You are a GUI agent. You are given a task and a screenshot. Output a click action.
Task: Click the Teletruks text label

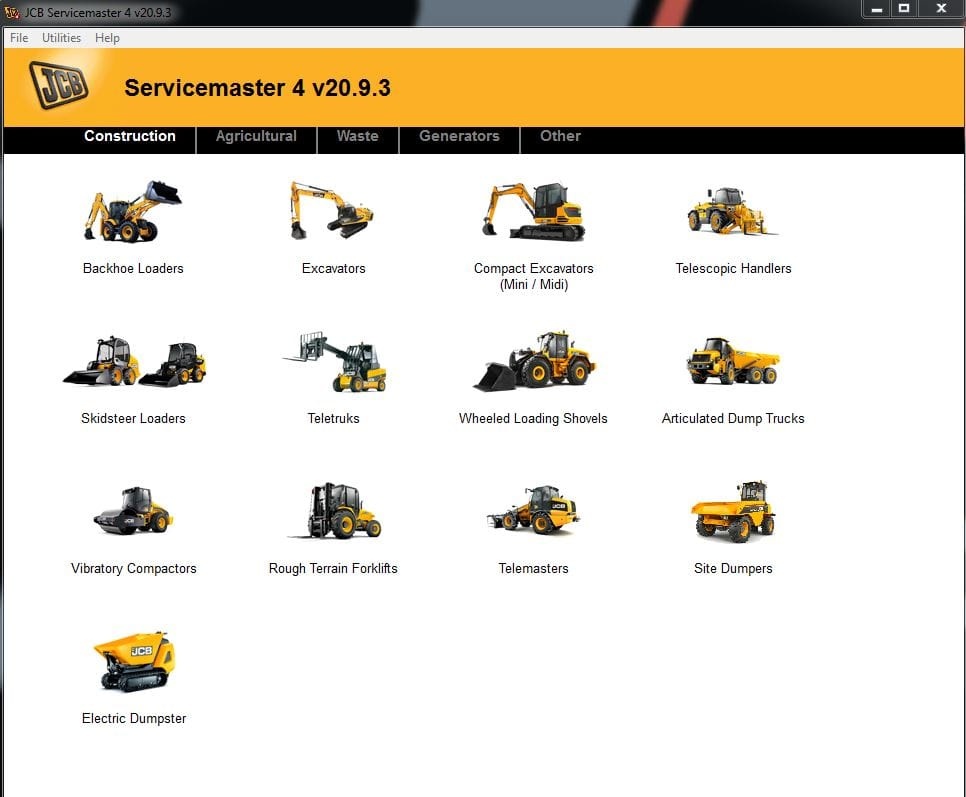[333, 419]
